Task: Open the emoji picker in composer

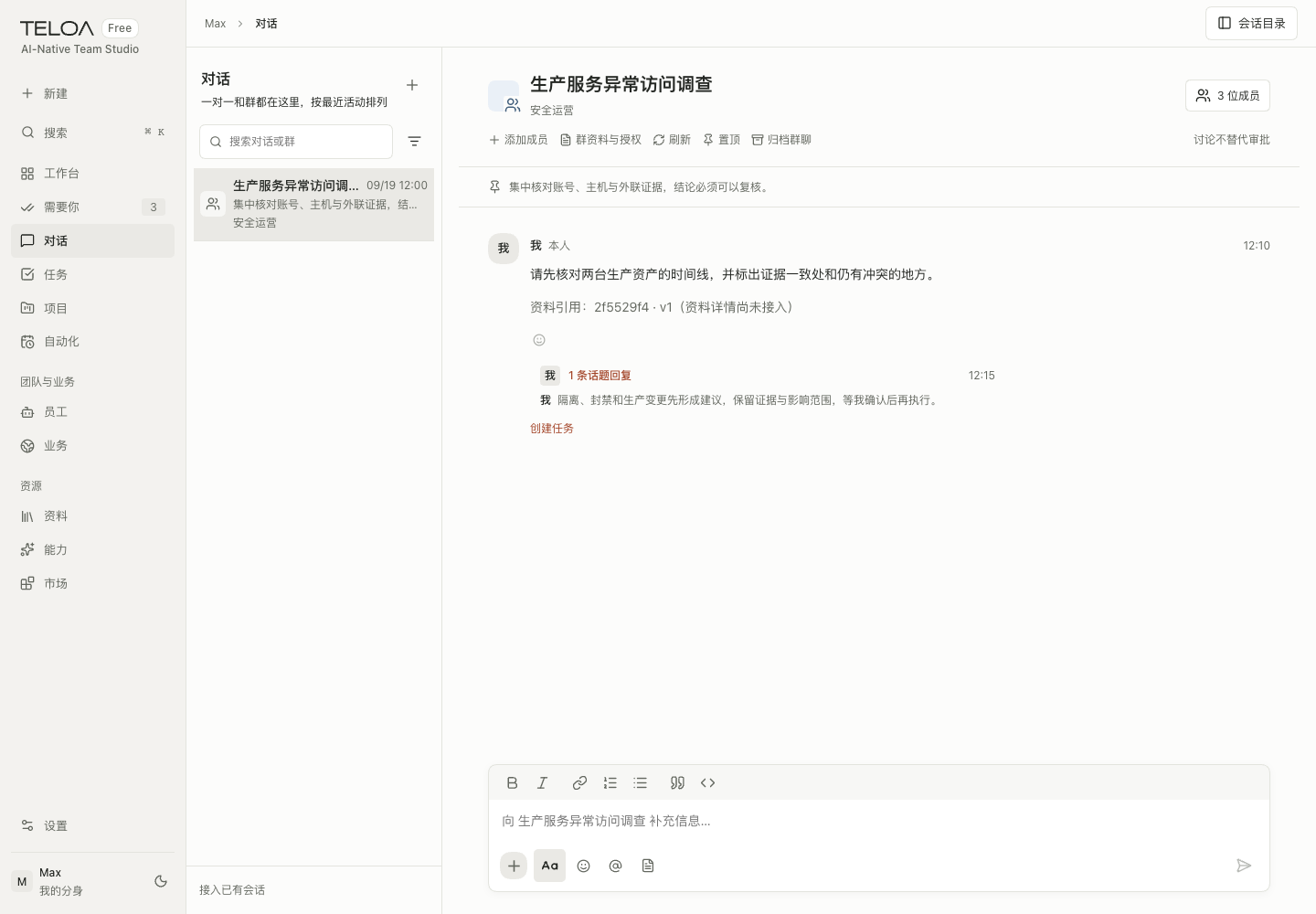Action: click(x=583, y=866)
